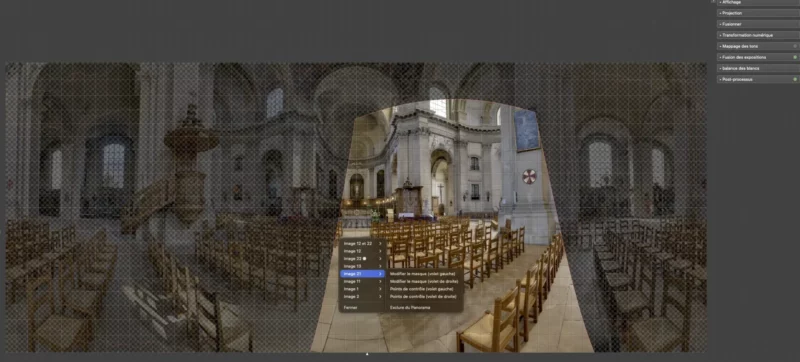Choose Exclure du Panorama
The image size is (800, 362).
point(424,307)
